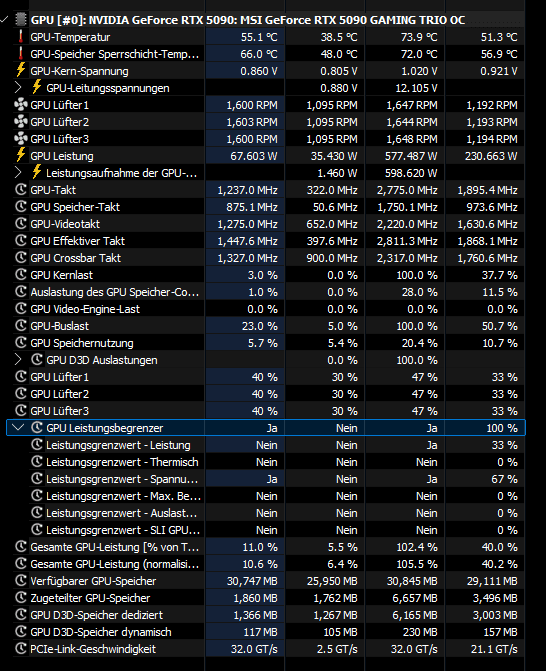546x671 pixels.
Task: Click lightning icon beside GPU-Kern-Spannung
Action: pos(21,71)
